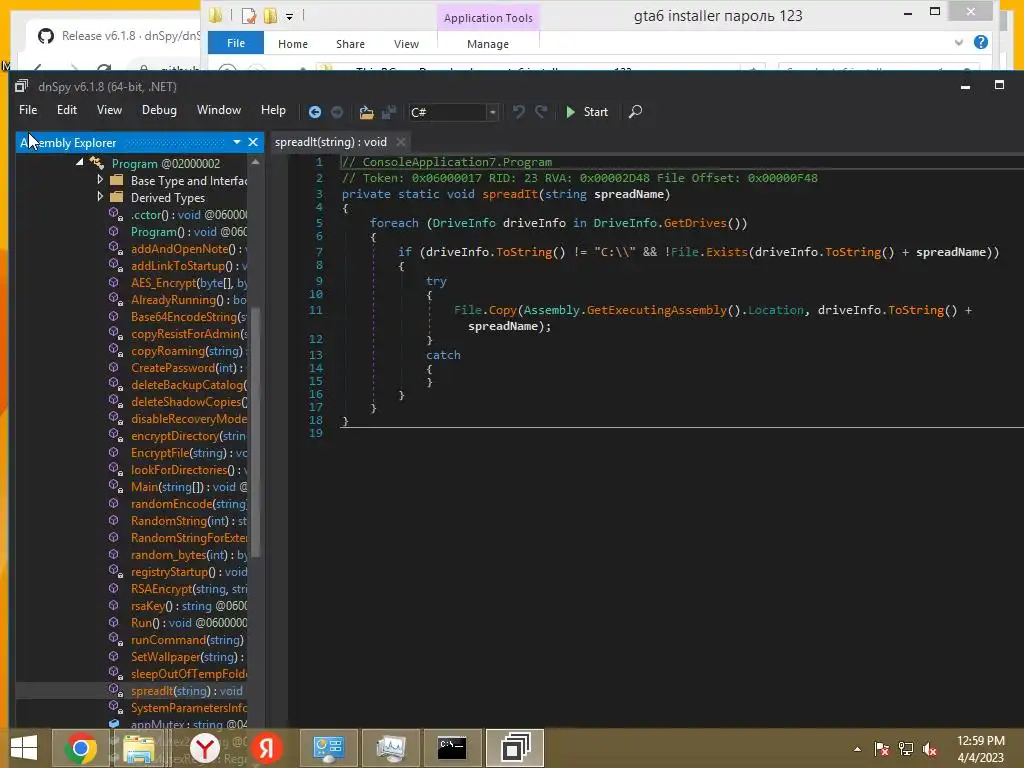Screen dimensions: 1024x768
Task: Open the dnSpy Help menu
Action: tap(273, 110)
